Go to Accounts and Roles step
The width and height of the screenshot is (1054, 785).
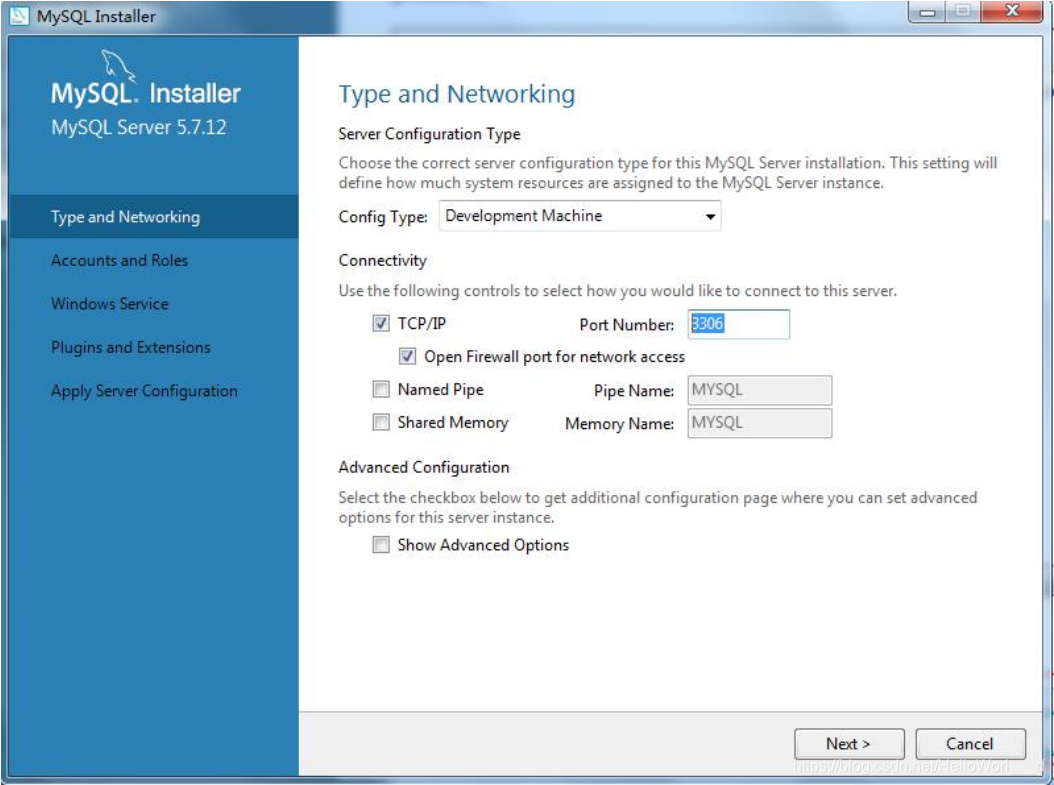(x=120, y=260)
